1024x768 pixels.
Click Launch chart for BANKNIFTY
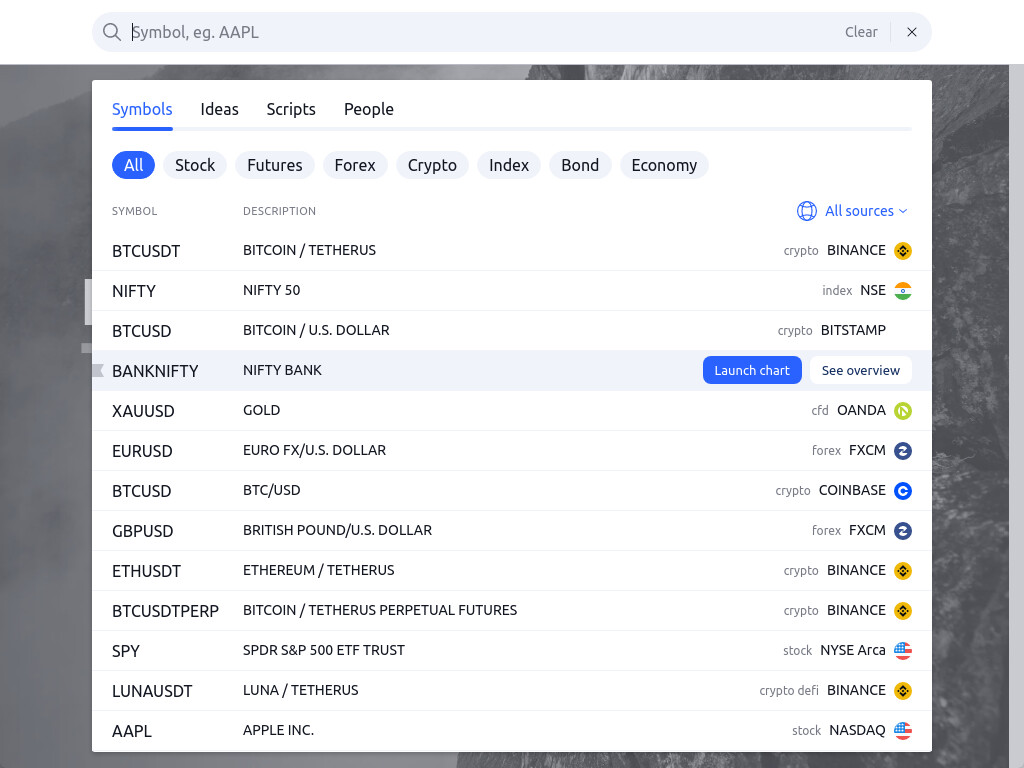pyautogui.click(x=752, y=370)
